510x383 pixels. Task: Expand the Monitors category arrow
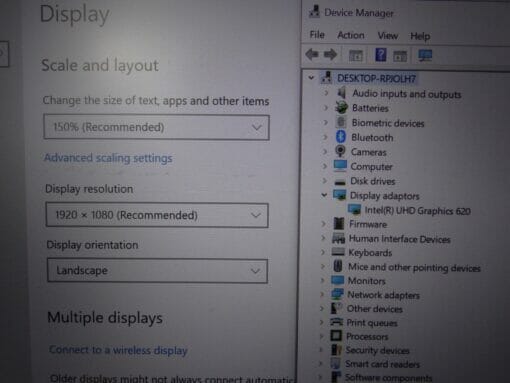click(322, 280)
